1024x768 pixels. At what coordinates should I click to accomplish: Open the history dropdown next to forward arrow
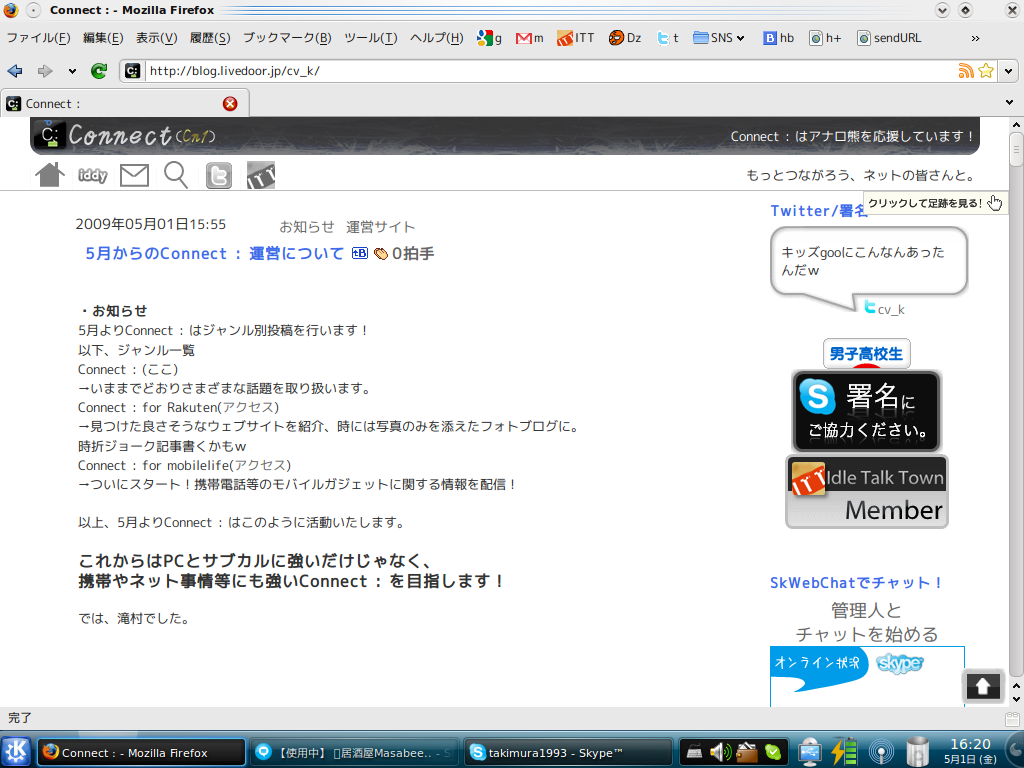72,71
